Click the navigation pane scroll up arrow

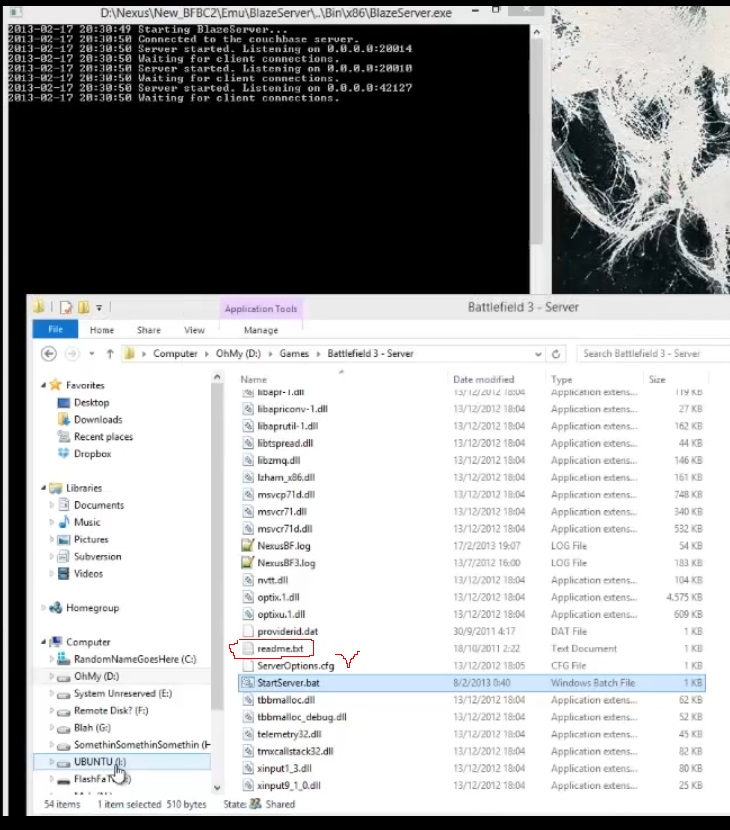tap(217, 377)
